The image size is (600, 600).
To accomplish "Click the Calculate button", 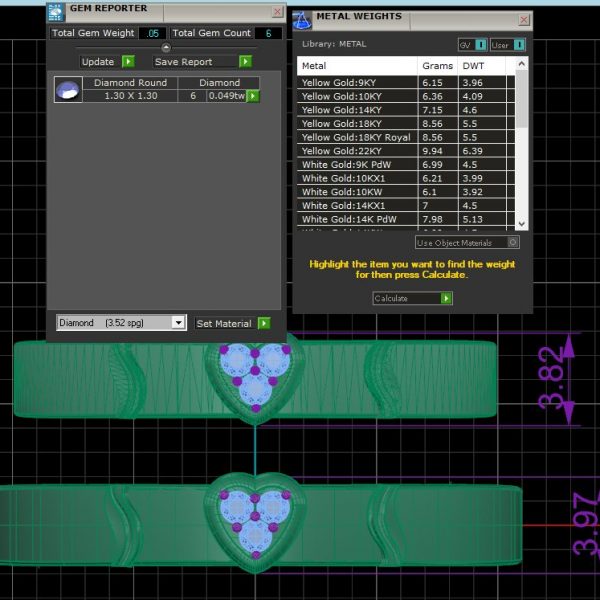I will 412,298.
